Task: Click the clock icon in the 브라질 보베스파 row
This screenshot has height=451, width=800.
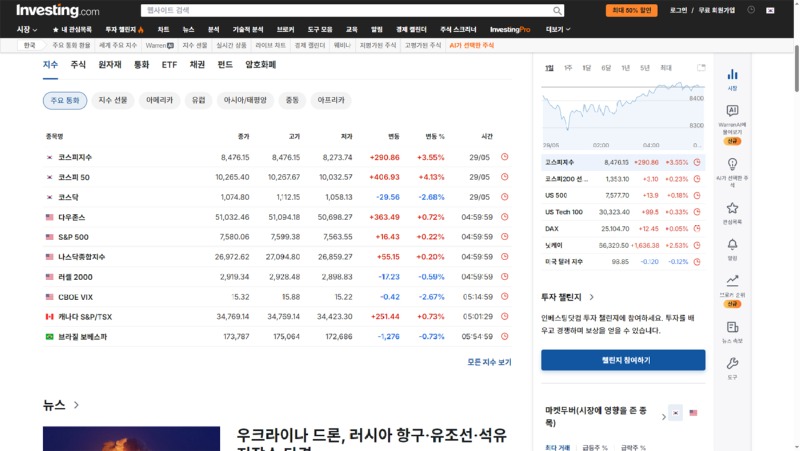Action: pos(505,336)
